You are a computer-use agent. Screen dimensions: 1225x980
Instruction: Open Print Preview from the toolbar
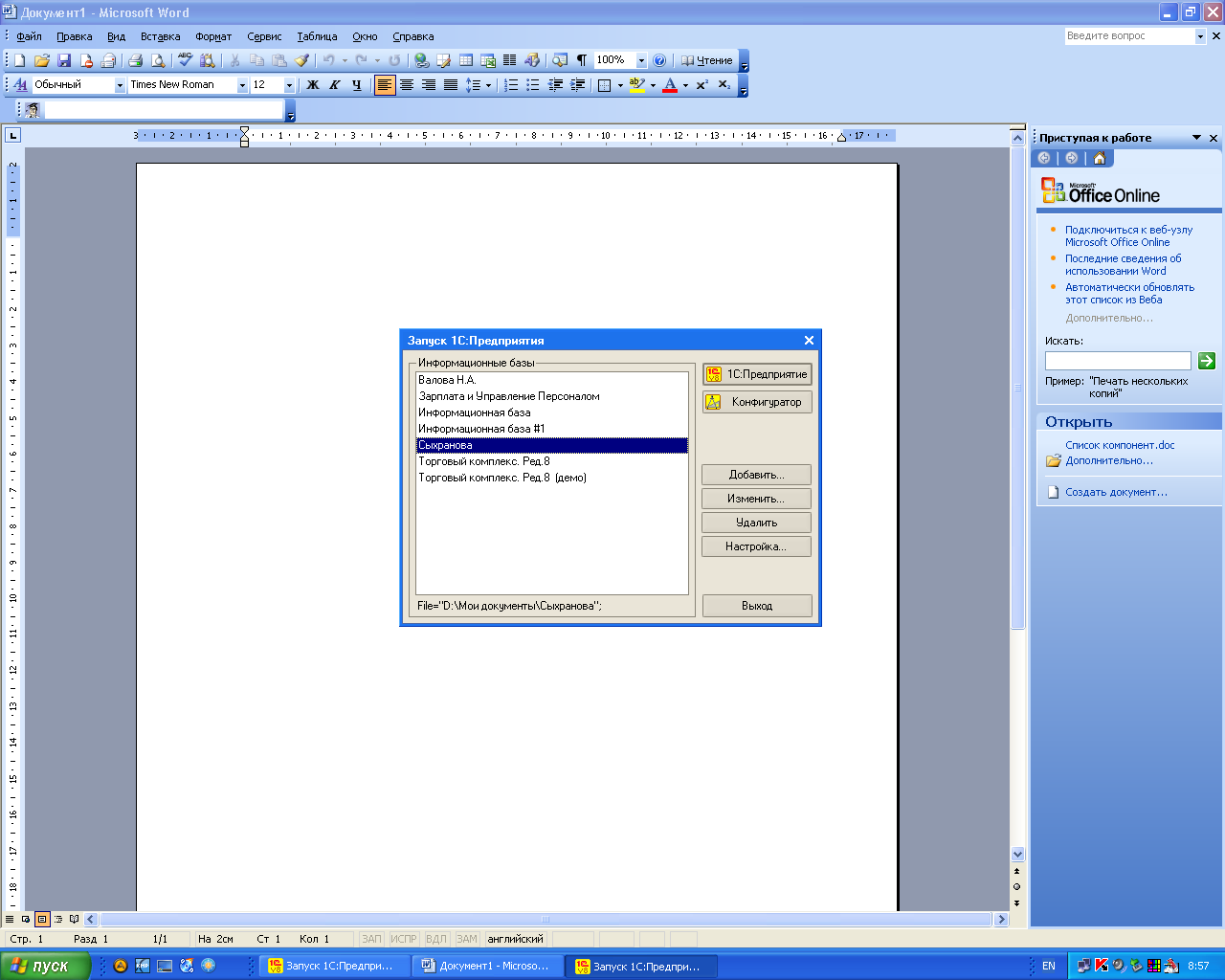pyautogui.click(x=158, y=60)
